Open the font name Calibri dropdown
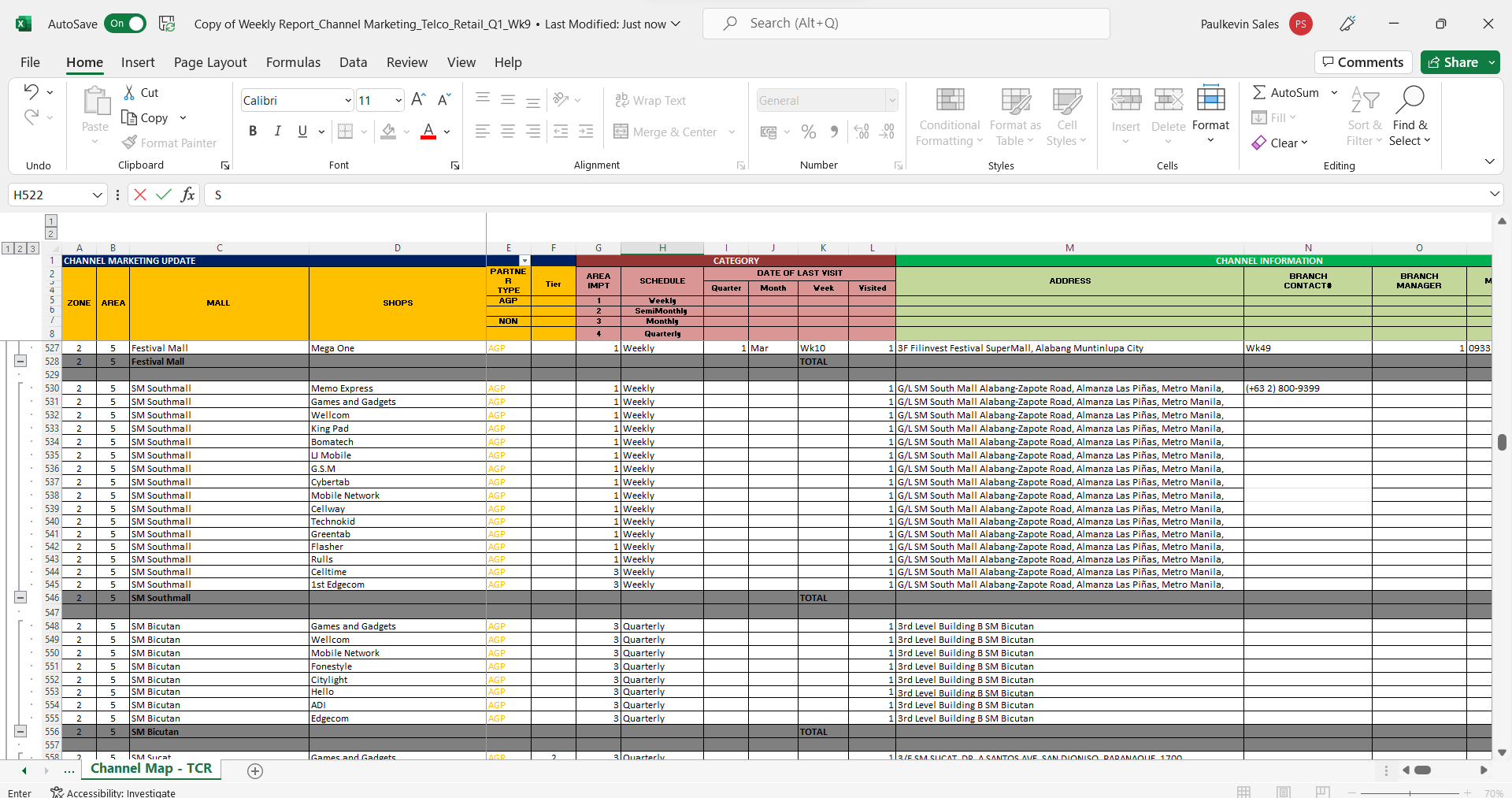Viewport: 1512px width, 798px height. 347,100
